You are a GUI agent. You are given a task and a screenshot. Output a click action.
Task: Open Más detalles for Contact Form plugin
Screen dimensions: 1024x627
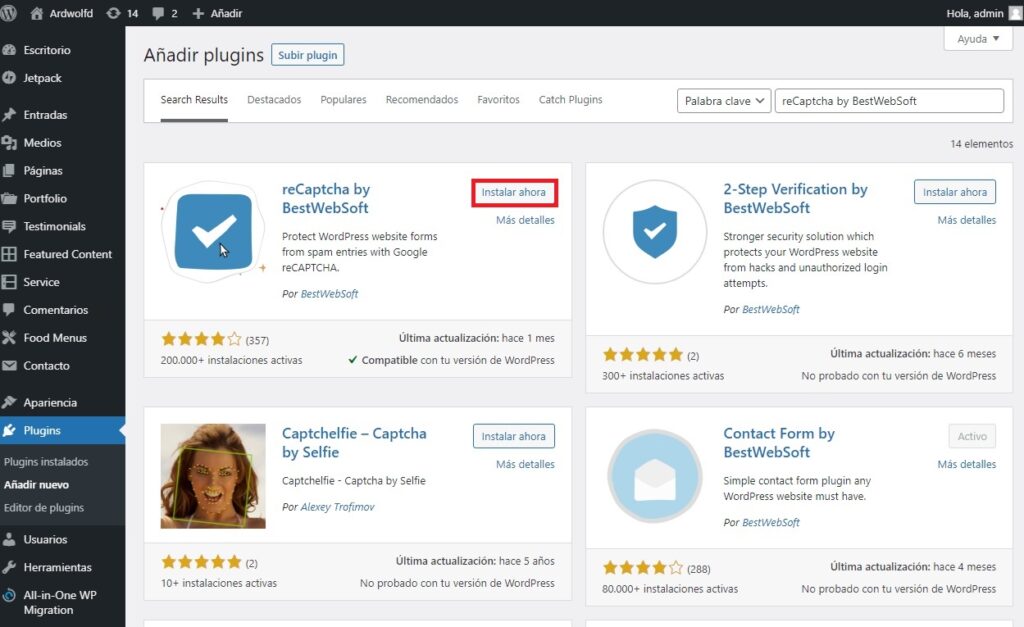[x=967, y=464]
